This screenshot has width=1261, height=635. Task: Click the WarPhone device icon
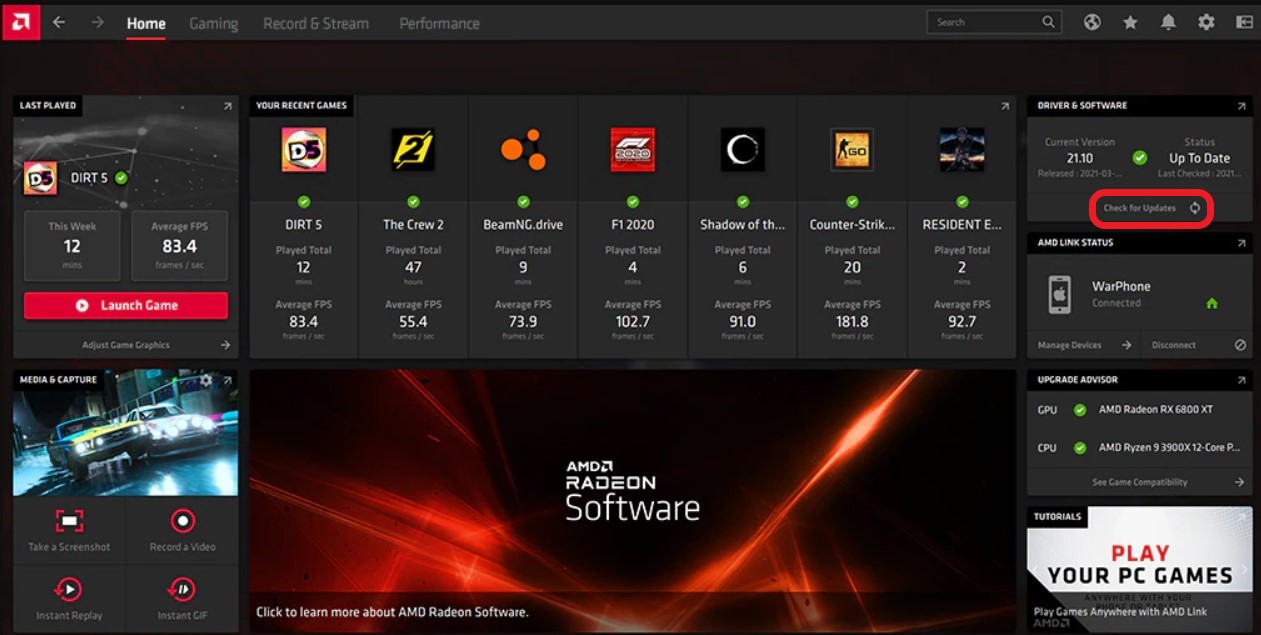coord(1059,294)
